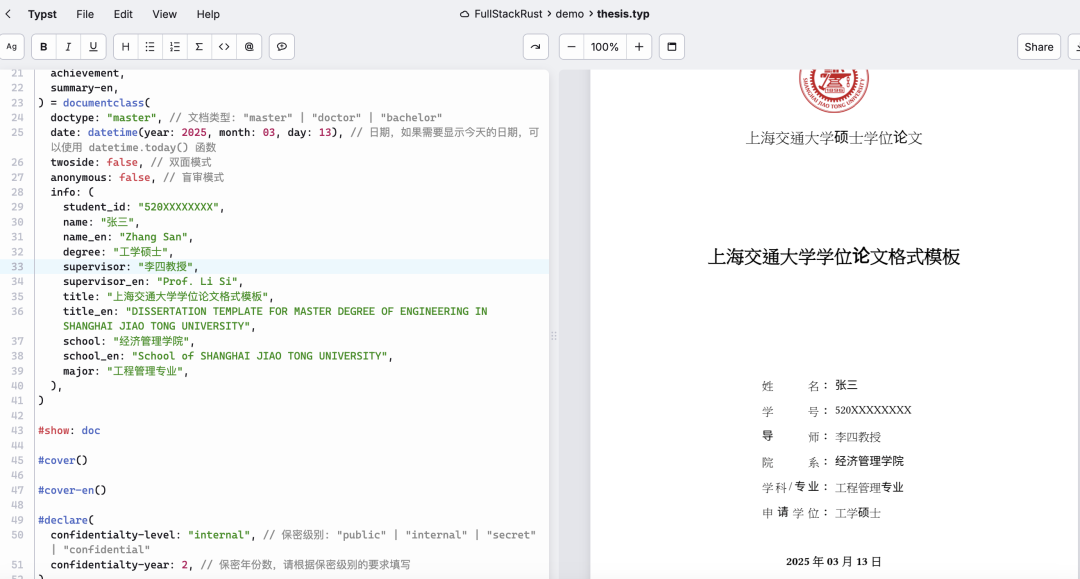Click the twoside false value
The image size is (1080, 579).
point(122,162)
